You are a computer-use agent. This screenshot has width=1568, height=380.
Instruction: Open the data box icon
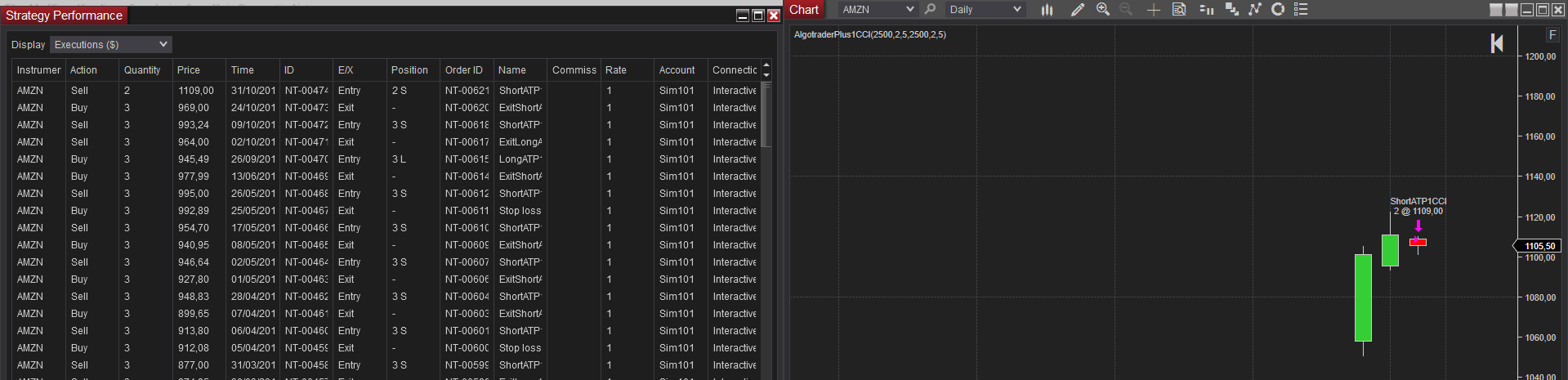click(1179, 9)
